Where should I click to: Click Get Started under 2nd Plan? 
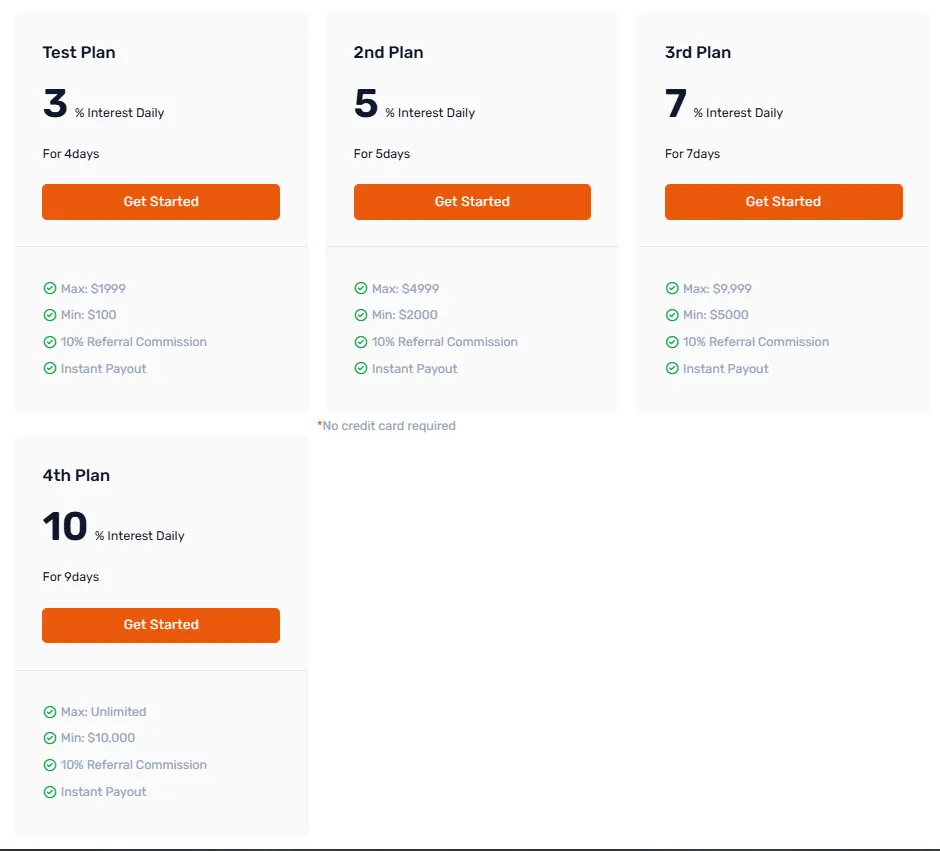472,202
